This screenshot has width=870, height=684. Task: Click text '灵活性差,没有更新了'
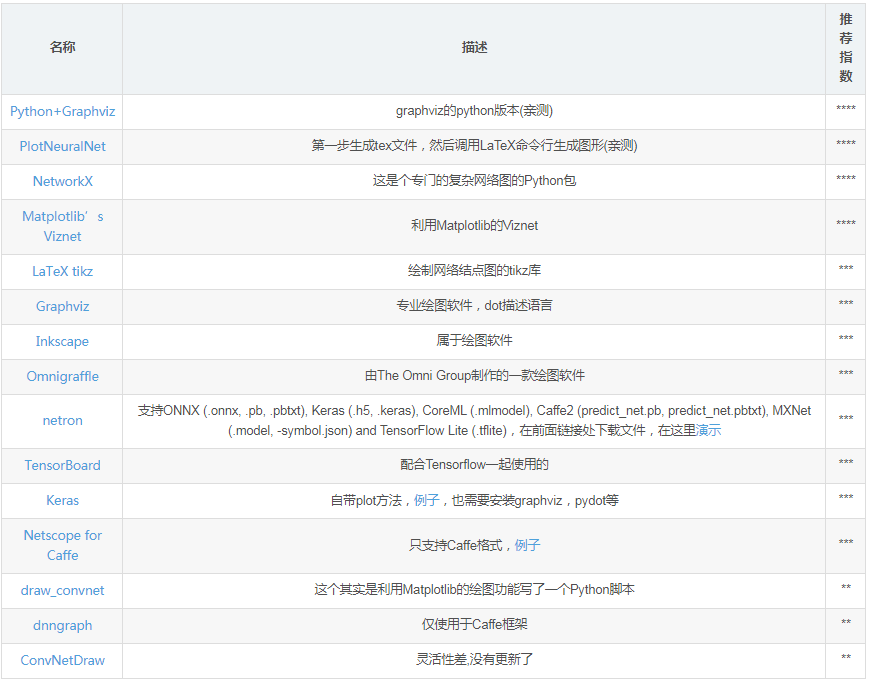474,660
